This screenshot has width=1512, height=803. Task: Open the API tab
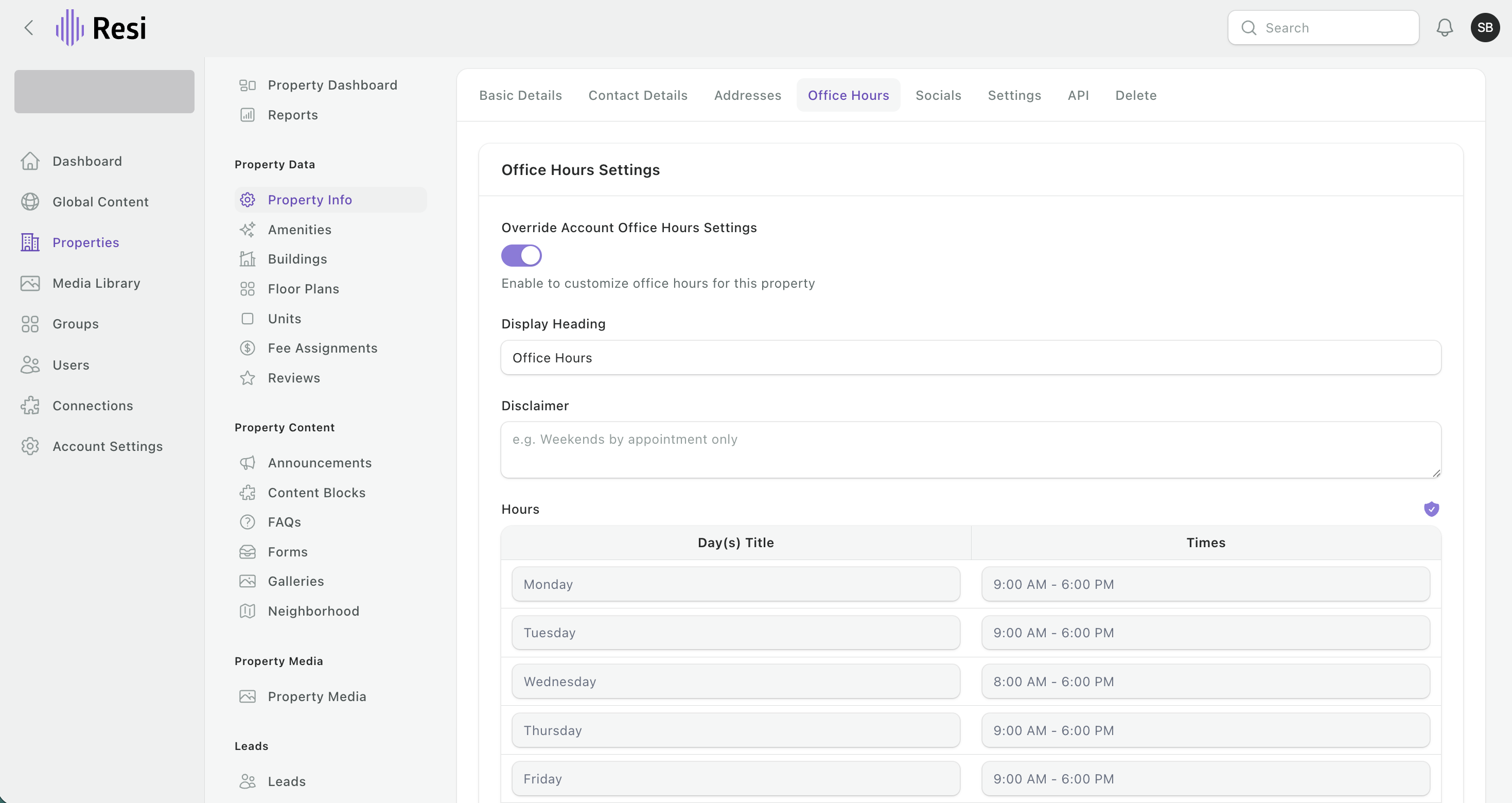tap(1078, 95)
